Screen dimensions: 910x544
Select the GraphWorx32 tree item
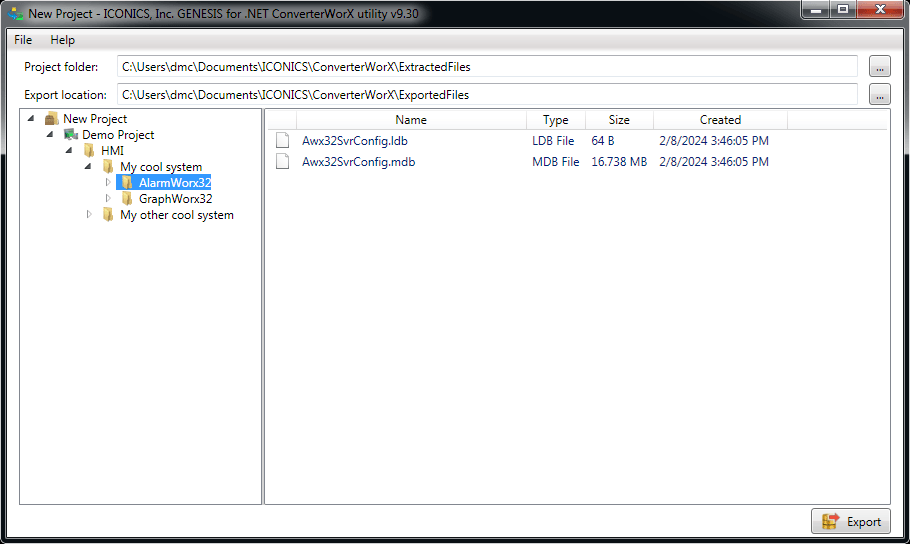(175, 199)
